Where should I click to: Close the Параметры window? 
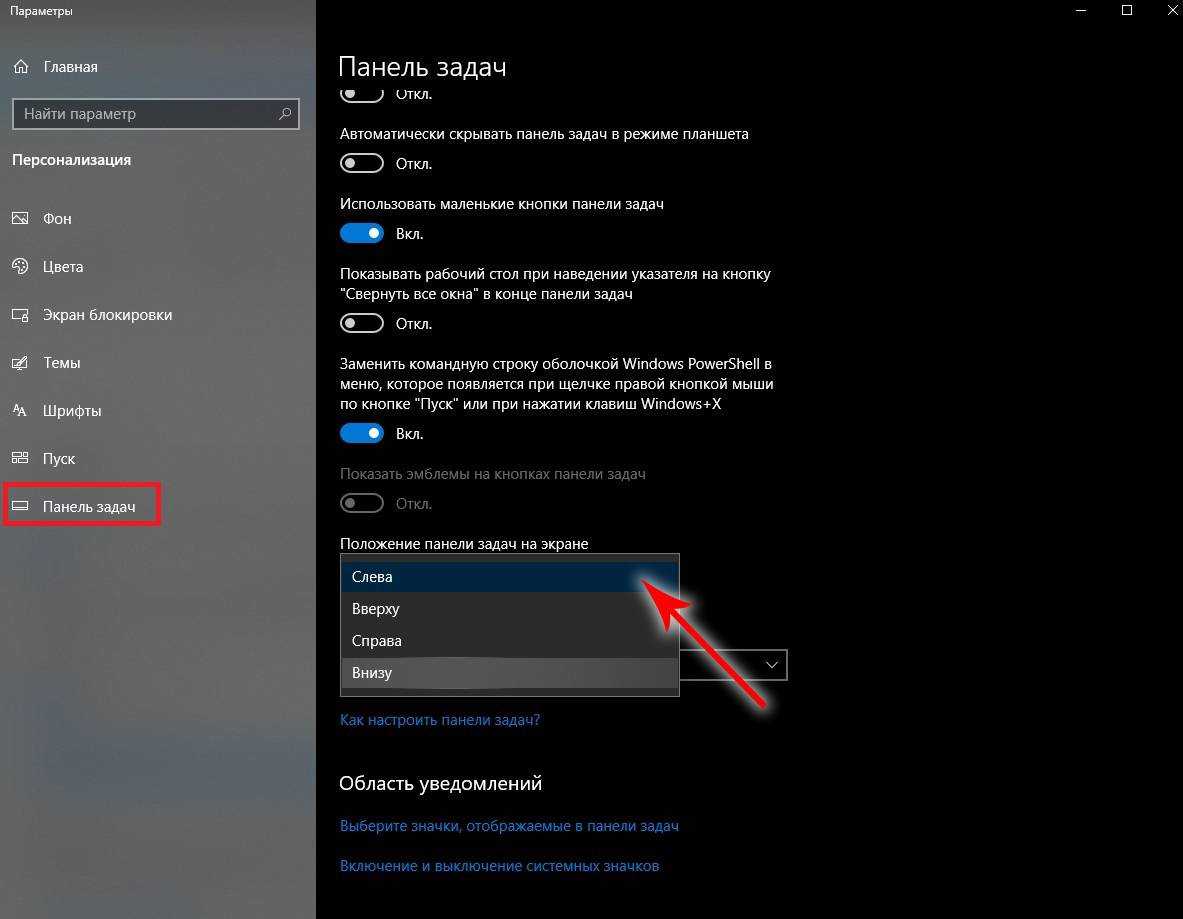pos(1172,11)
